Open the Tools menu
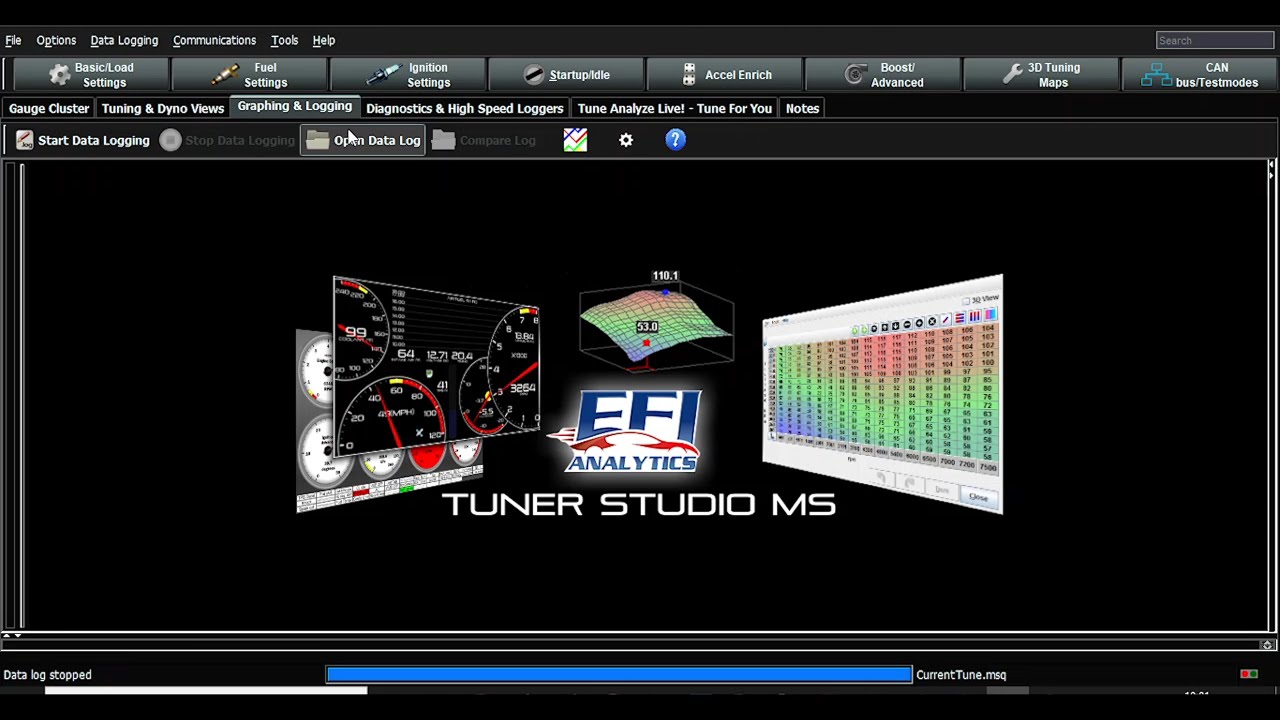Image resolution: width=1280 pixels, height=720 pixels. tap(284, 40)
